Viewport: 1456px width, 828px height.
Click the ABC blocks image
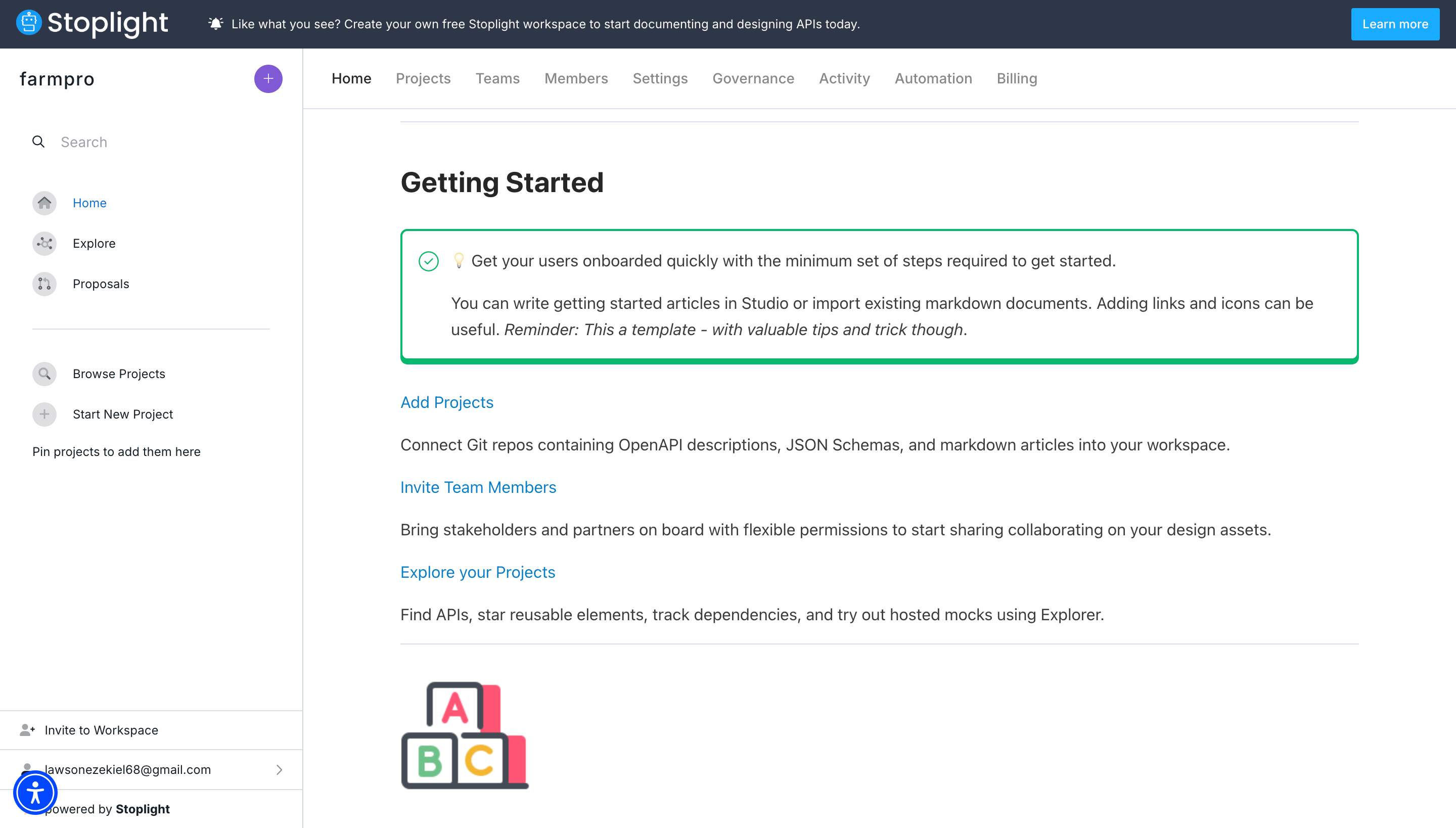tap(465, 735)
